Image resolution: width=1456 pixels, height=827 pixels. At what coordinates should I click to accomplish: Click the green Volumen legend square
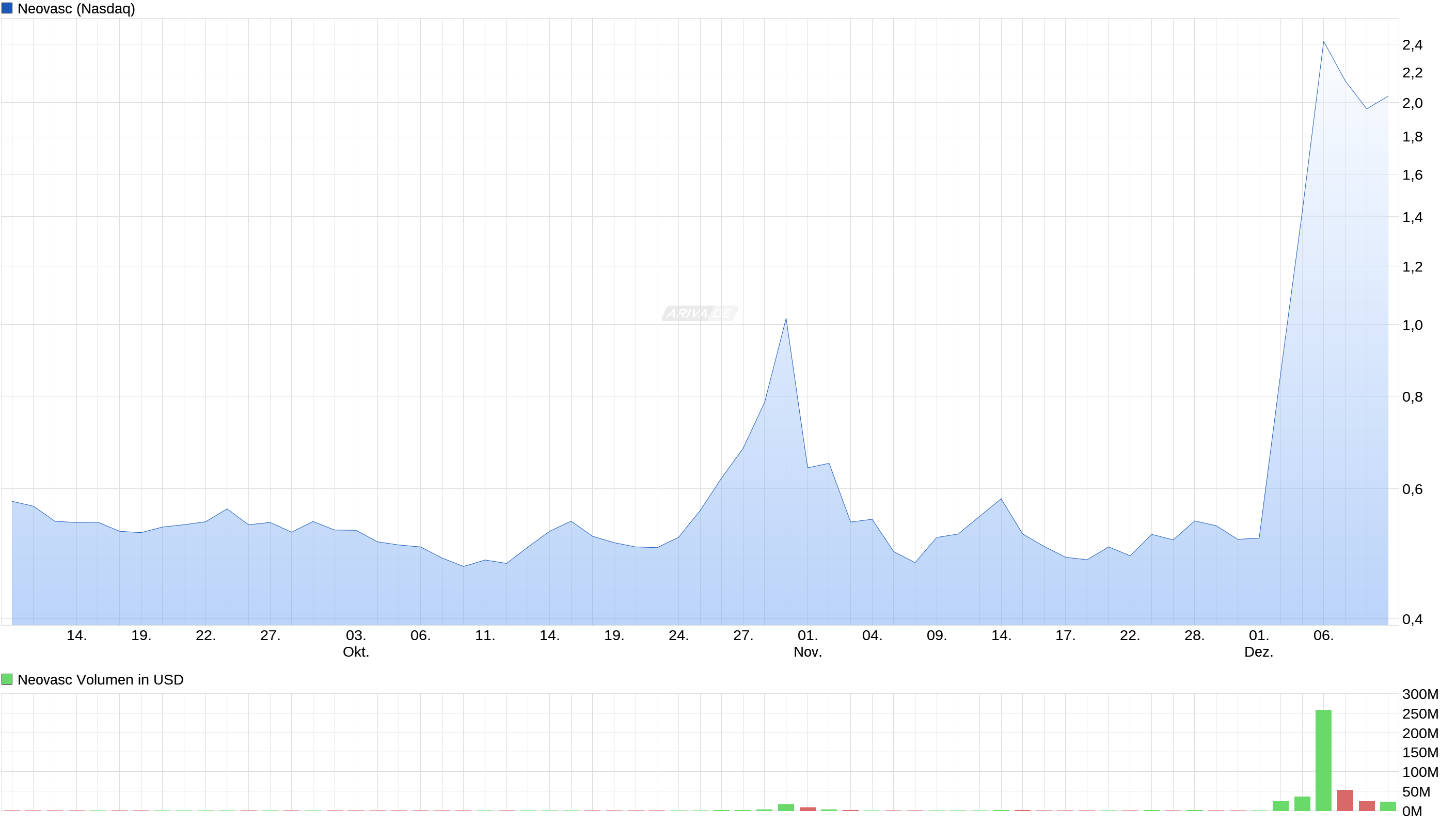7,679
